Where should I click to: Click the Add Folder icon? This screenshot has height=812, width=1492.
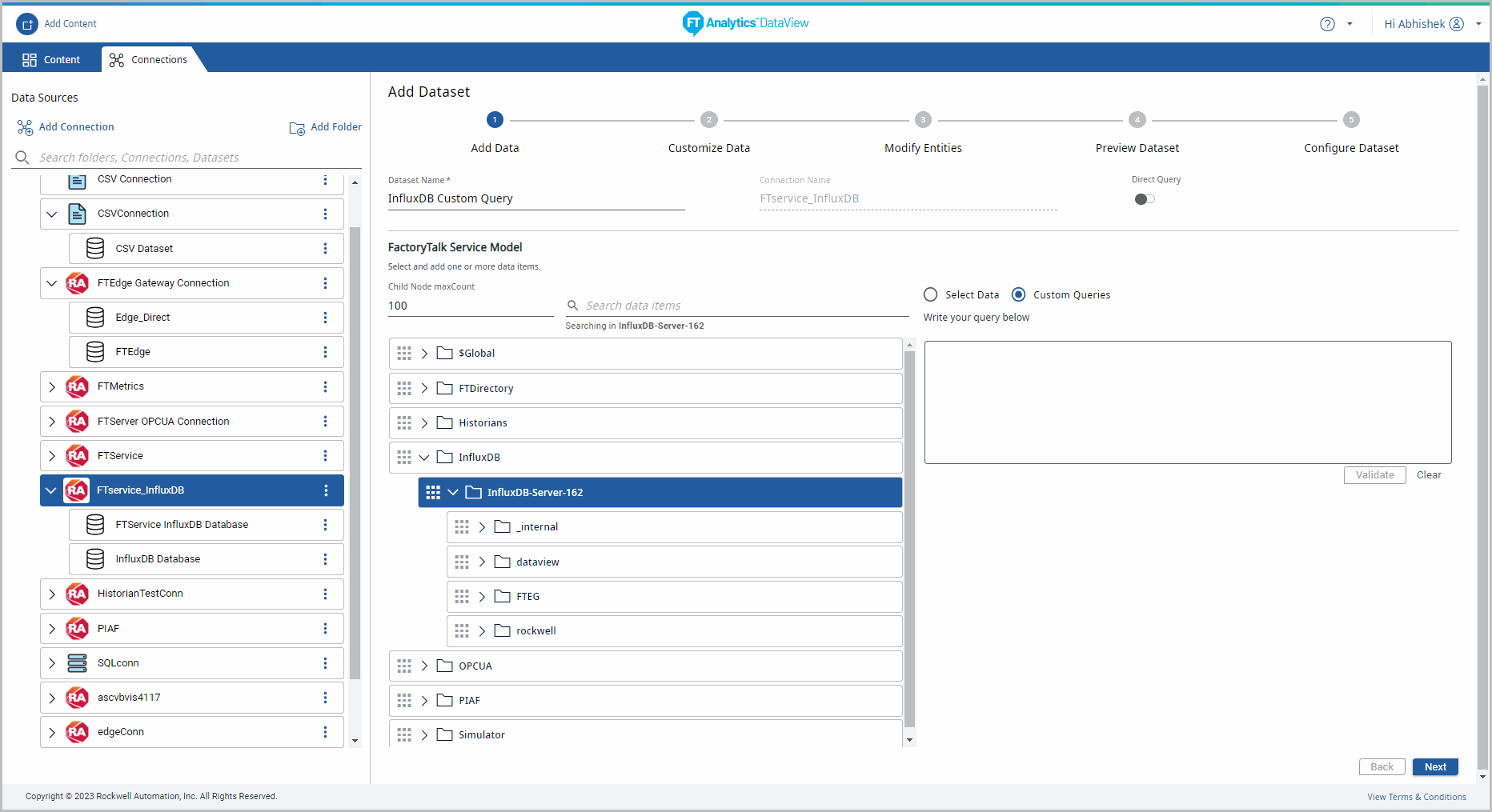click(297, 128)
